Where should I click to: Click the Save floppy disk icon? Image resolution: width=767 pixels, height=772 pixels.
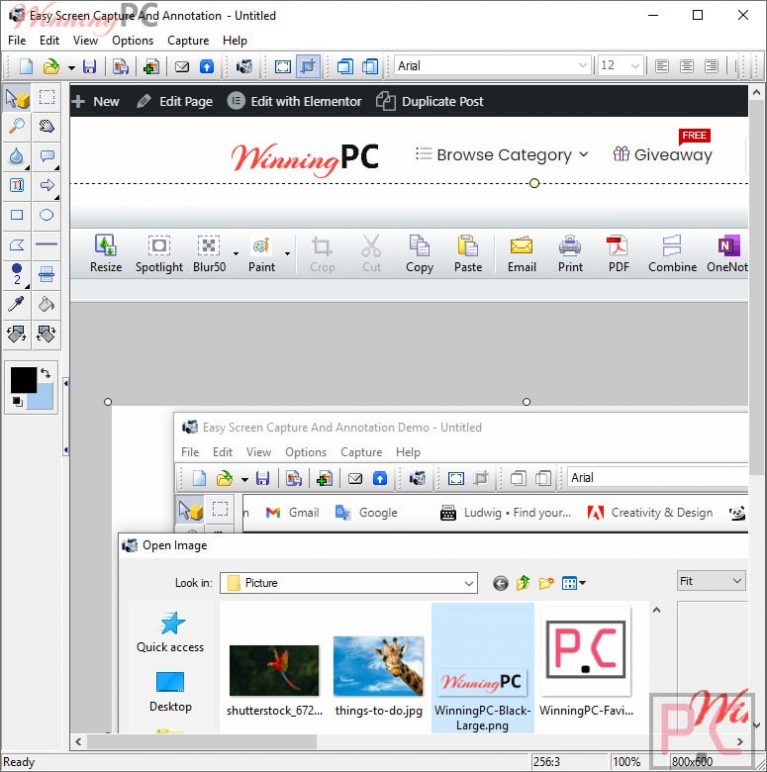[x=89, y=66]
